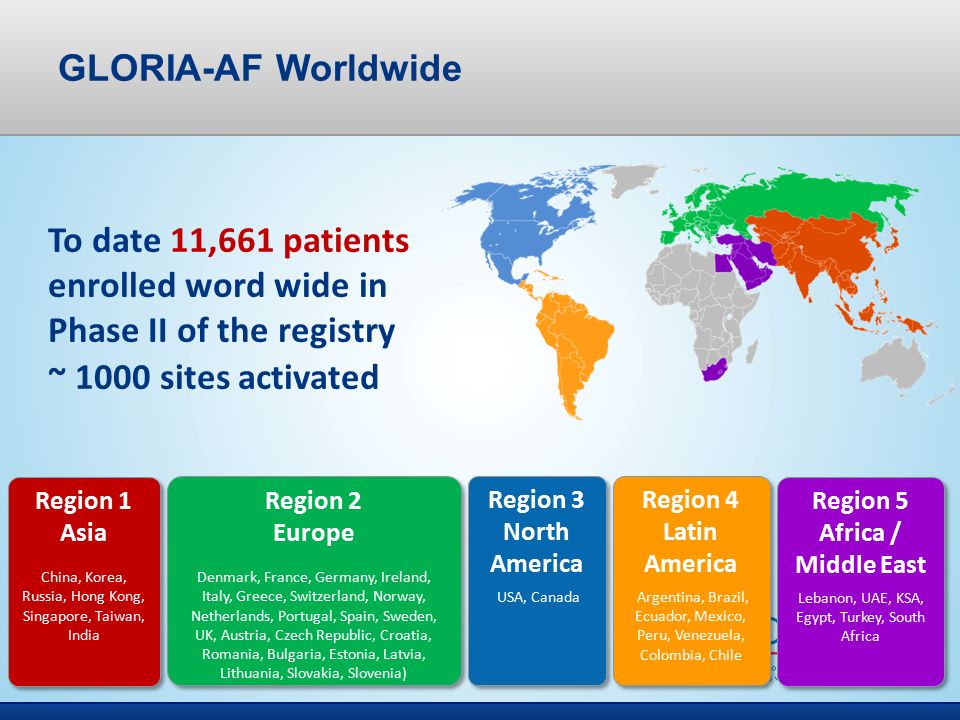The image size is (960, 720).
Task: Click the 'USA, Canada' text
Action: point(538,597)
